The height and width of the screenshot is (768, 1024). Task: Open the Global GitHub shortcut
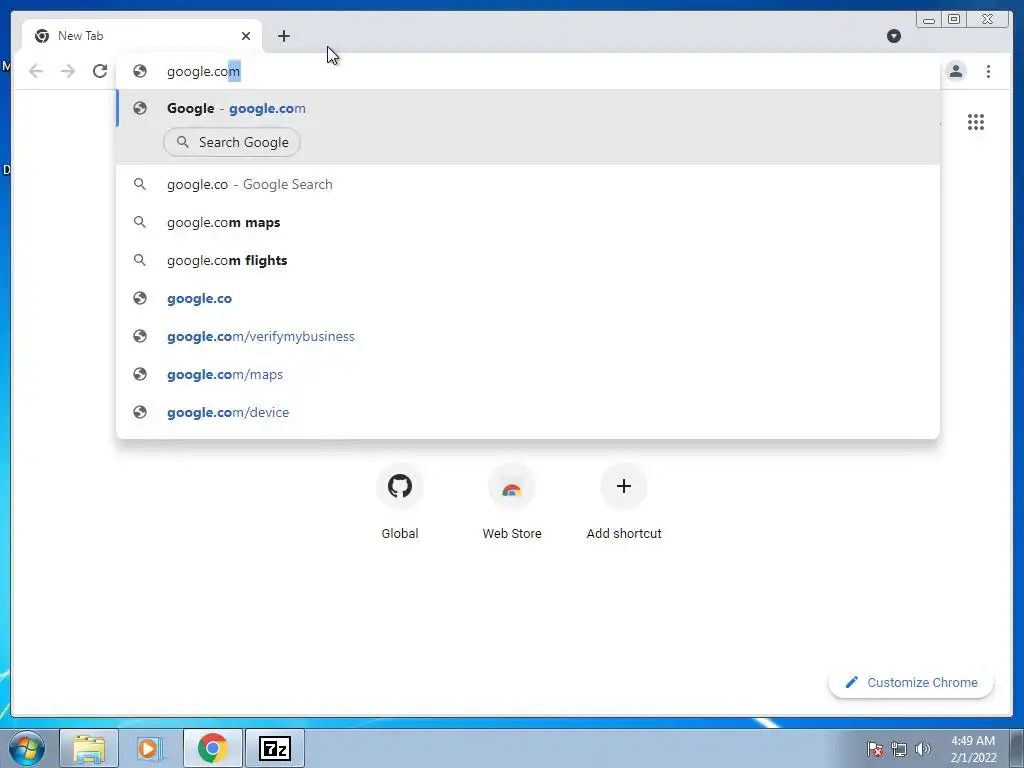point(400,501)
